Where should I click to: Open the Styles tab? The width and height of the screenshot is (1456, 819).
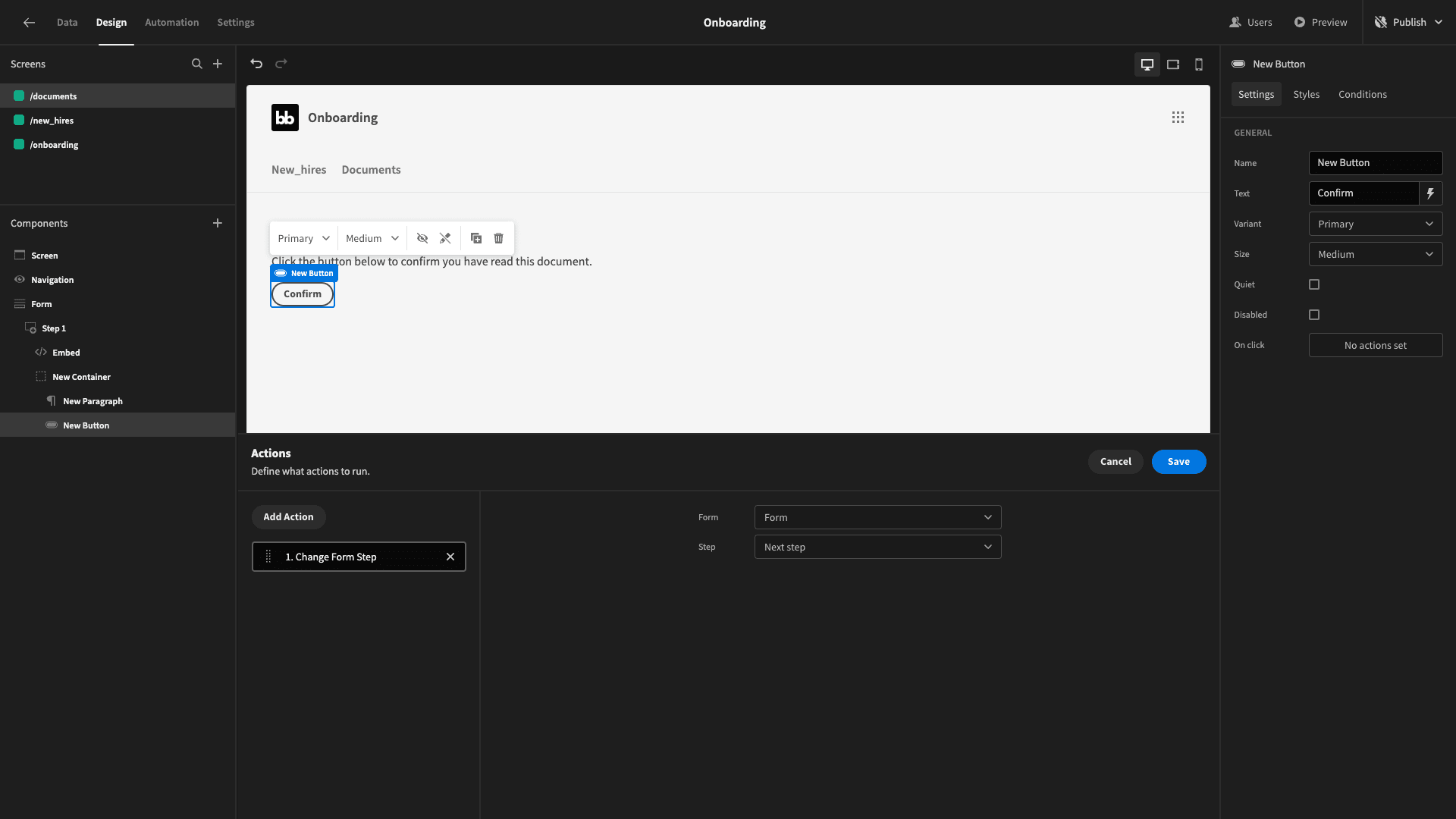[1306, 94]
